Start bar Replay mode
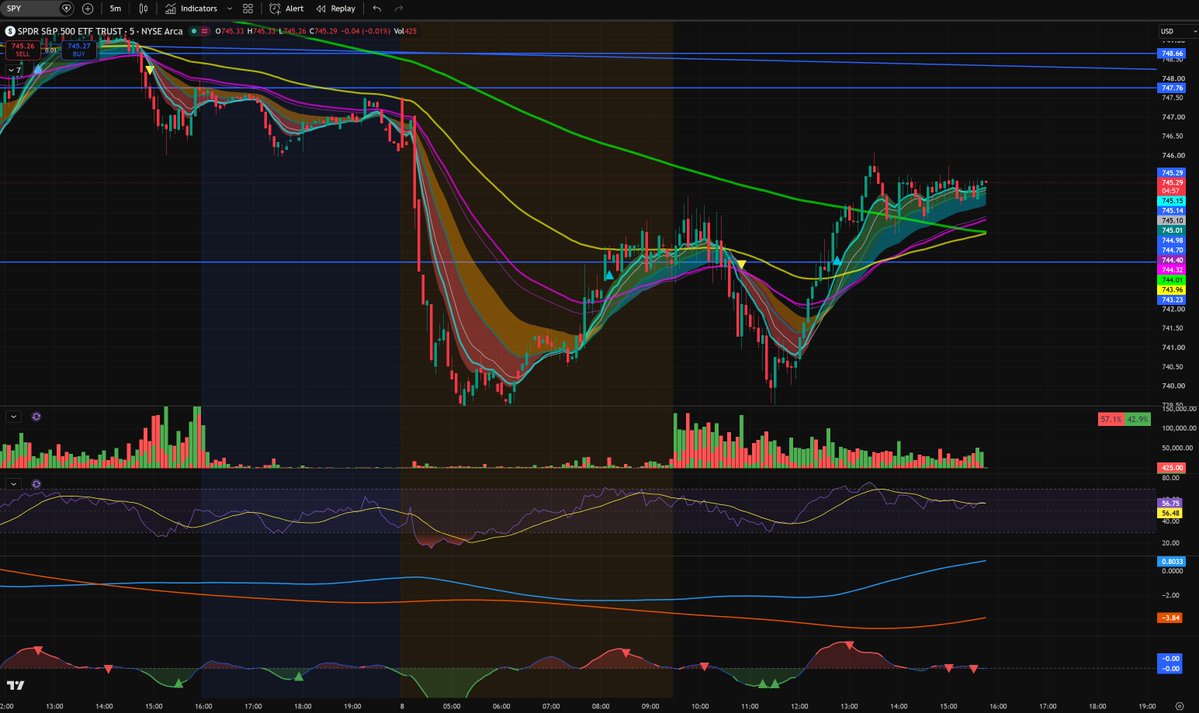 coord(336,8)
